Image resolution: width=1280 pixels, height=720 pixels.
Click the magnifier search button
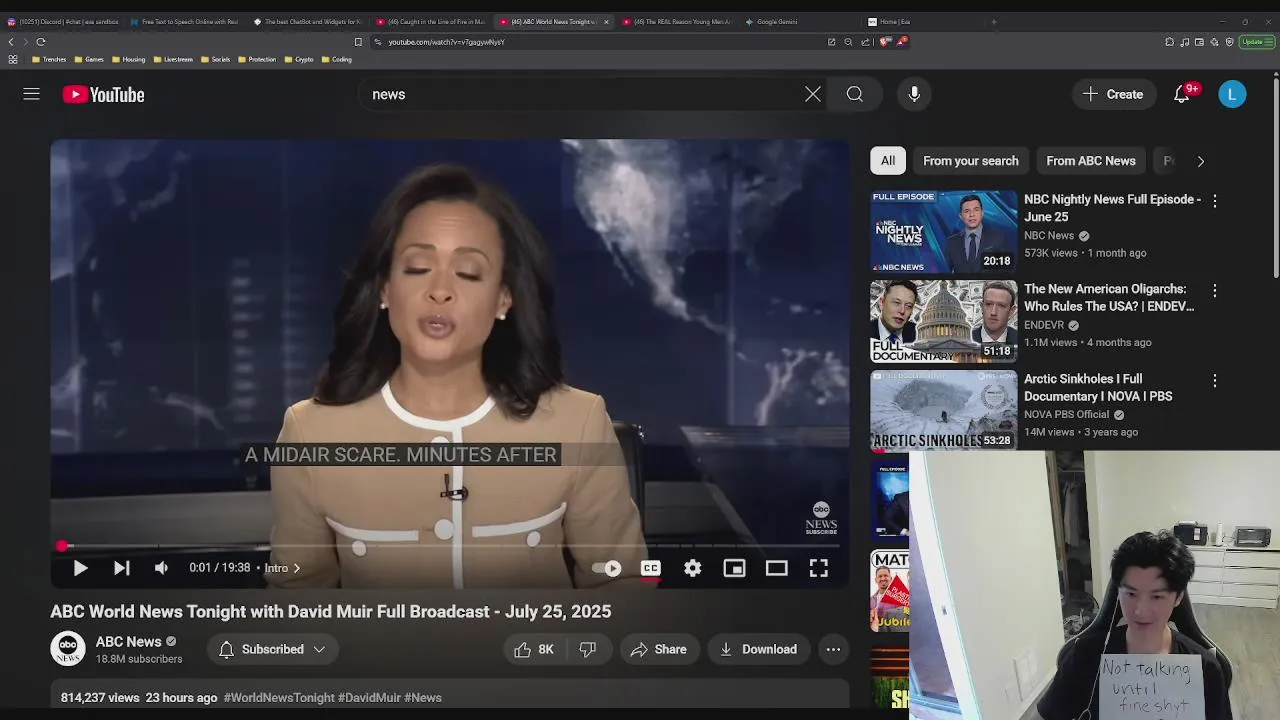tap(855, 94)
